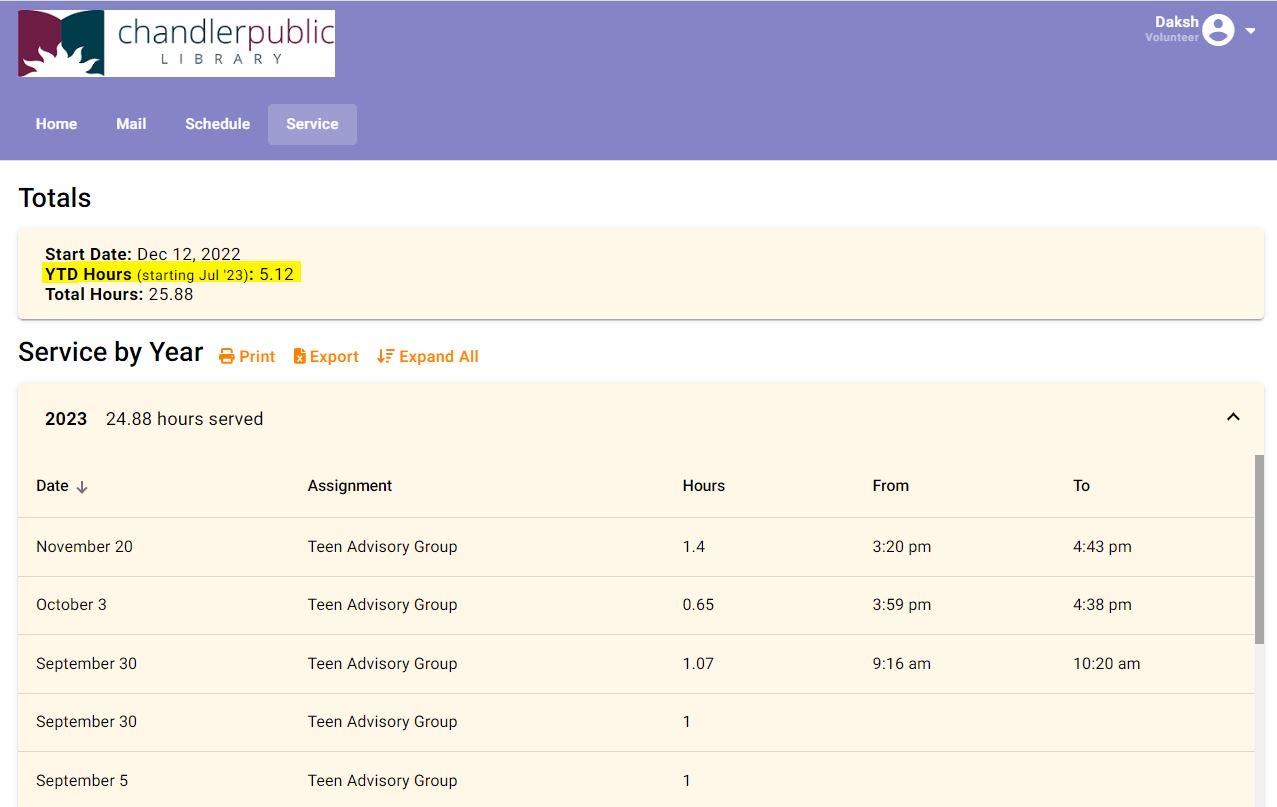1277x807 pixels.
Task: Select the November 20 service row
Action: 636,547
